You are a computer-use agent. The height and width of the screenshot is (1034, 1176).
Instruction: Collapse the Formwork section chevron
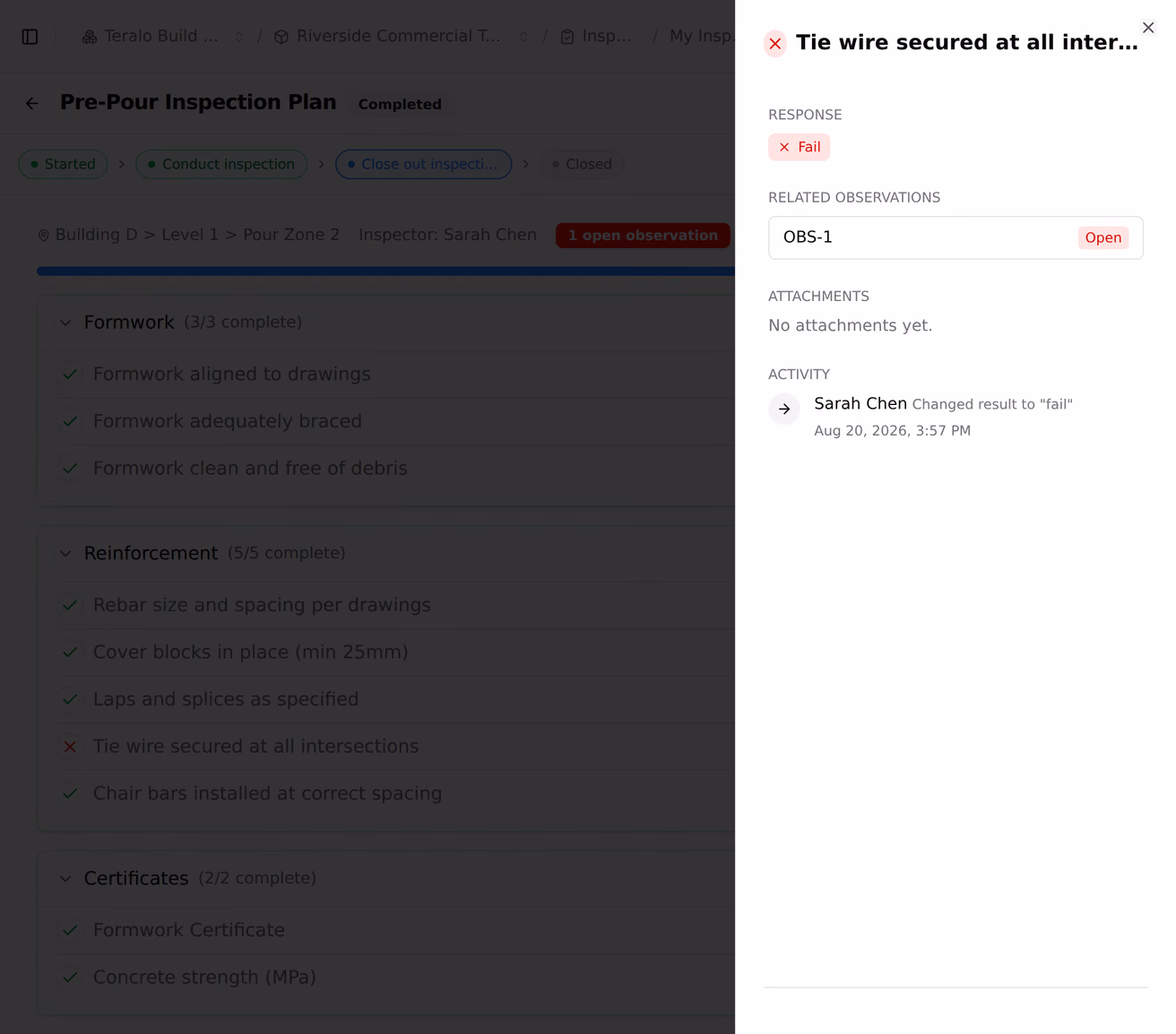pos(65,323)
